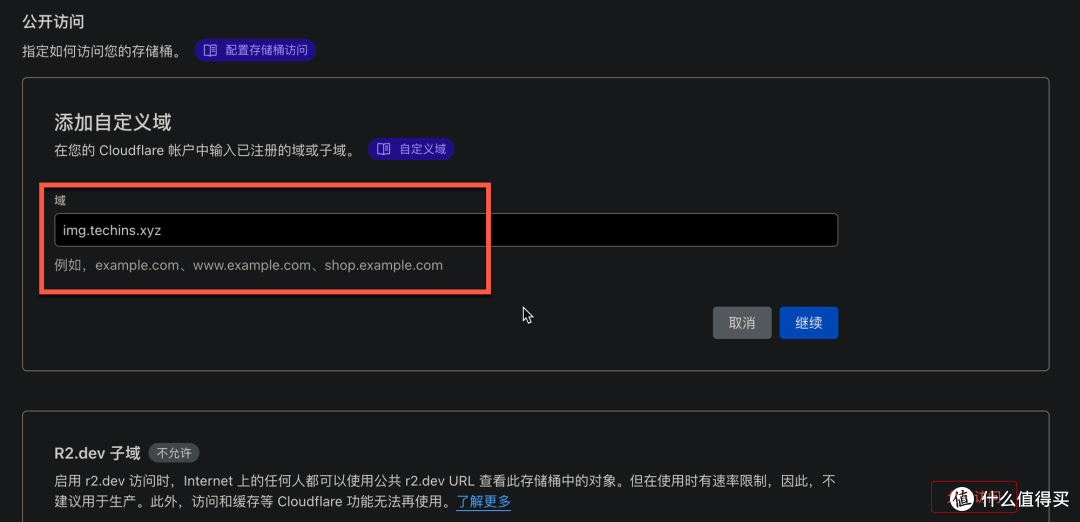The width and height of the screenshot is (1080, 522).
Task: Click the 添加自定义域 heading
Action: pos(113,123)
